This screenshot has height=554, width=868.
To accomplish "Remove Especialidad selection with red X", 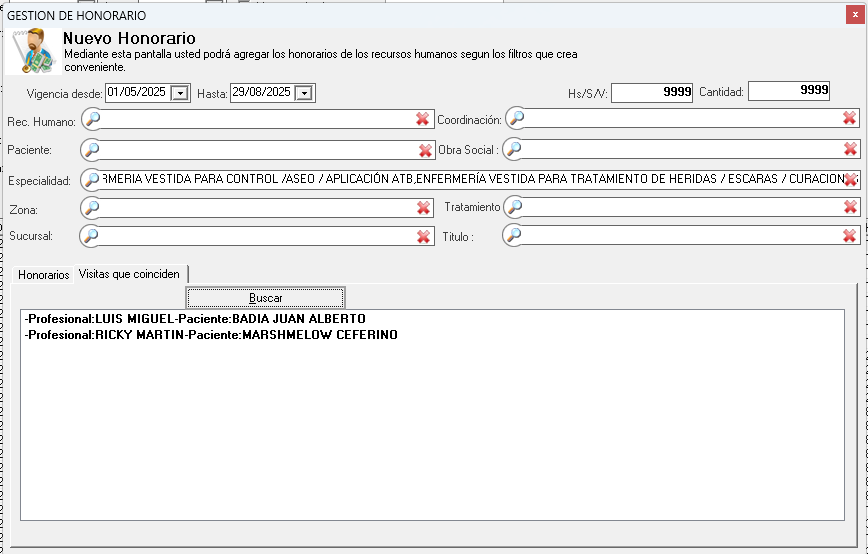I will pos(850,180).
